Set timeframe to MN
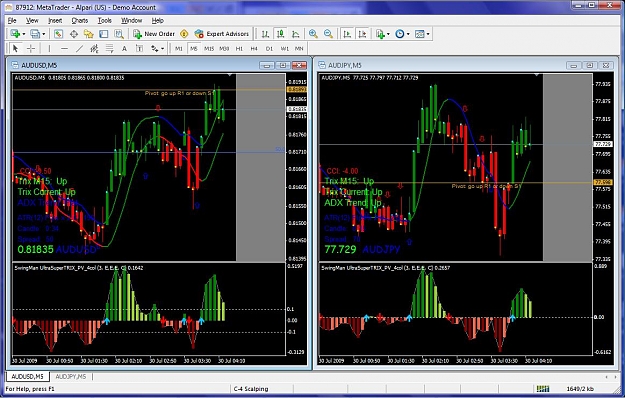 point(299,49)
